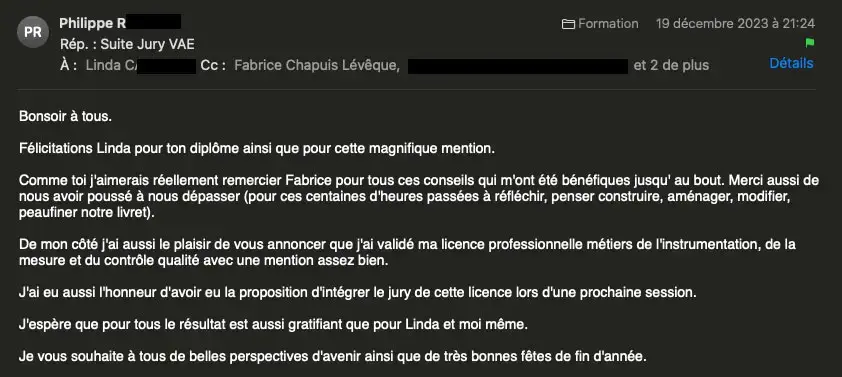Open the Détails link
This screenshot has height=377, width=842.
pyautogui.click(x=791, y=63)
